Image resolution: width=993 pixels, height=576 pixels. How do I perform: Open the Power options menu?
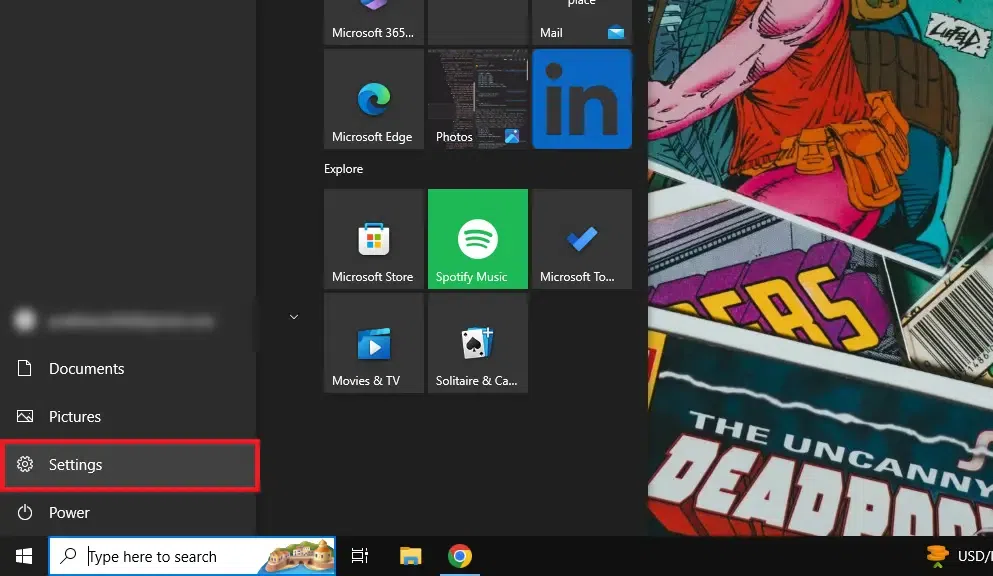128,512
